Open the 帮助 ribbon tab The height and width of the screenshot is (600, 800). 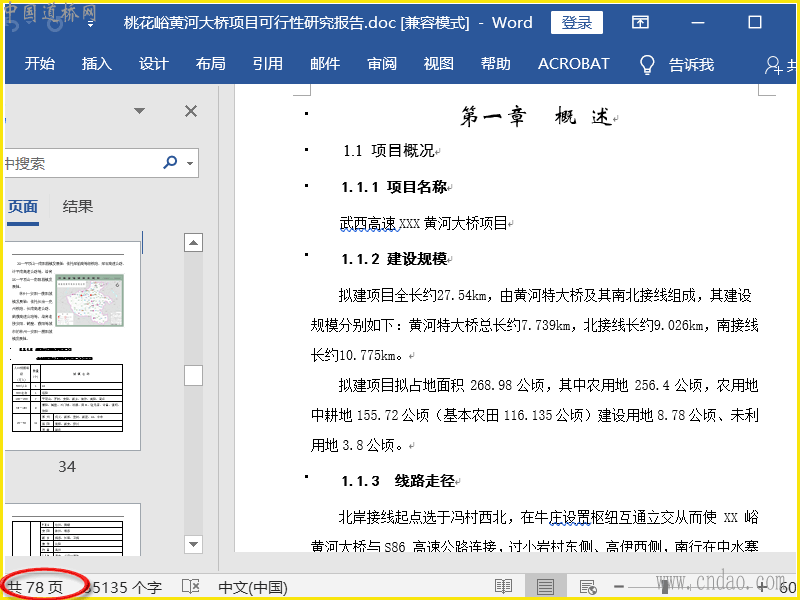click(x=496, y=64)
